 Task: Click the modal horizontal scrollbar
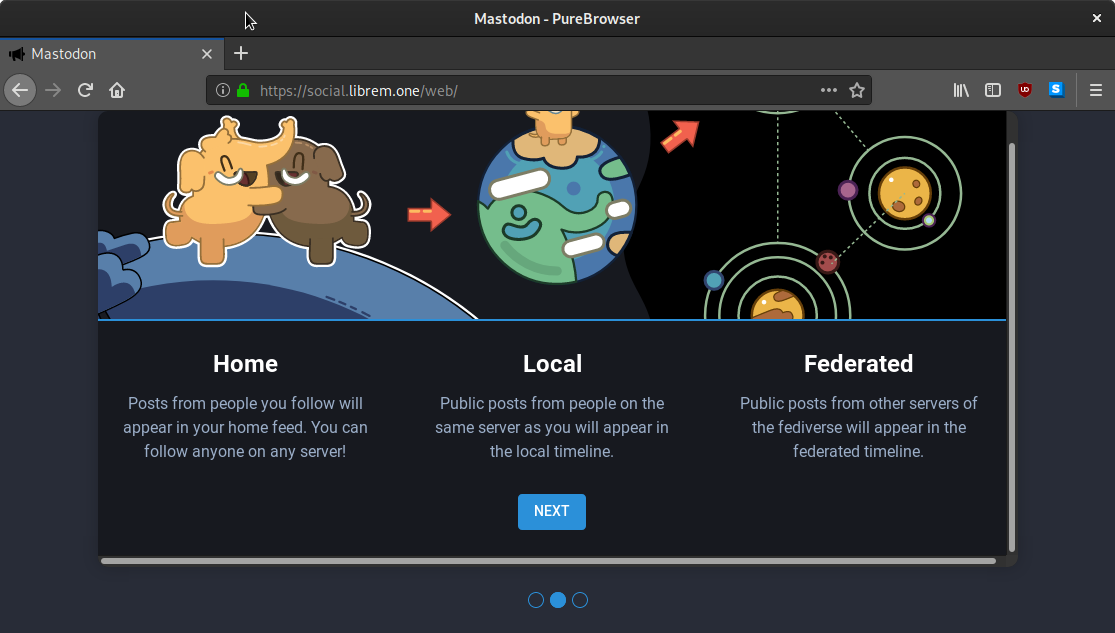(548, 560)
